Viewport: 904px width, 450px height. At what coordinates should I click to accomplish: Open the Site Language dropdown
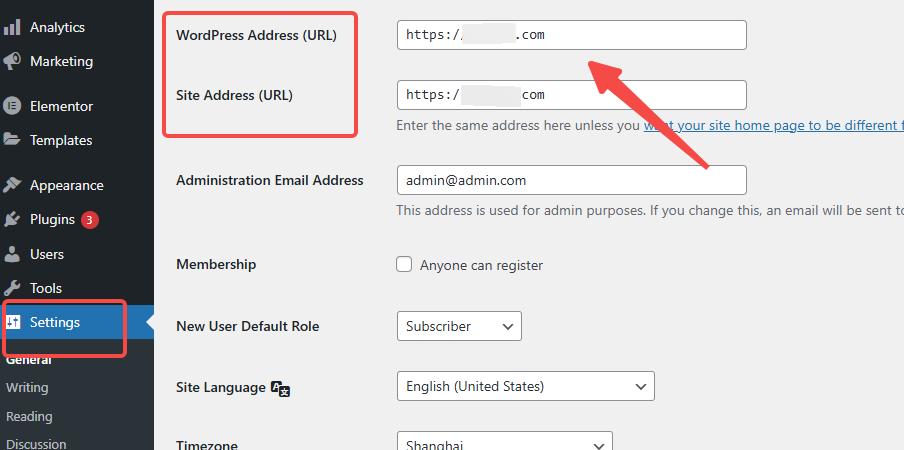526,386
